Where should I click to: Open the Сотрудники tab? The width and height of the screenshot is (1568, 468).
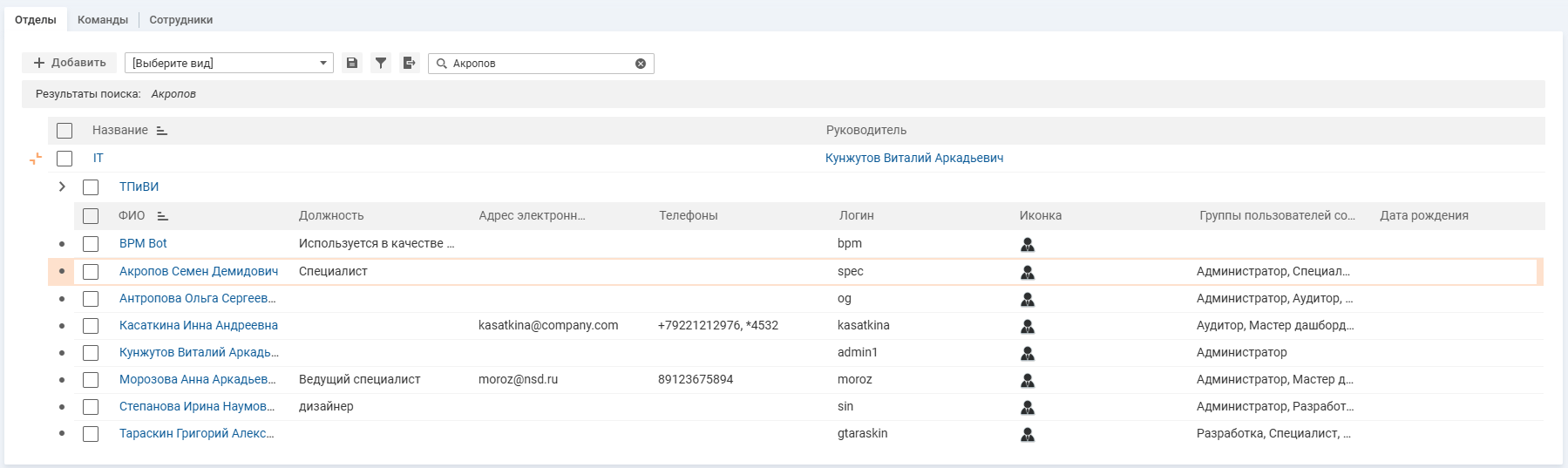[180, 19]
